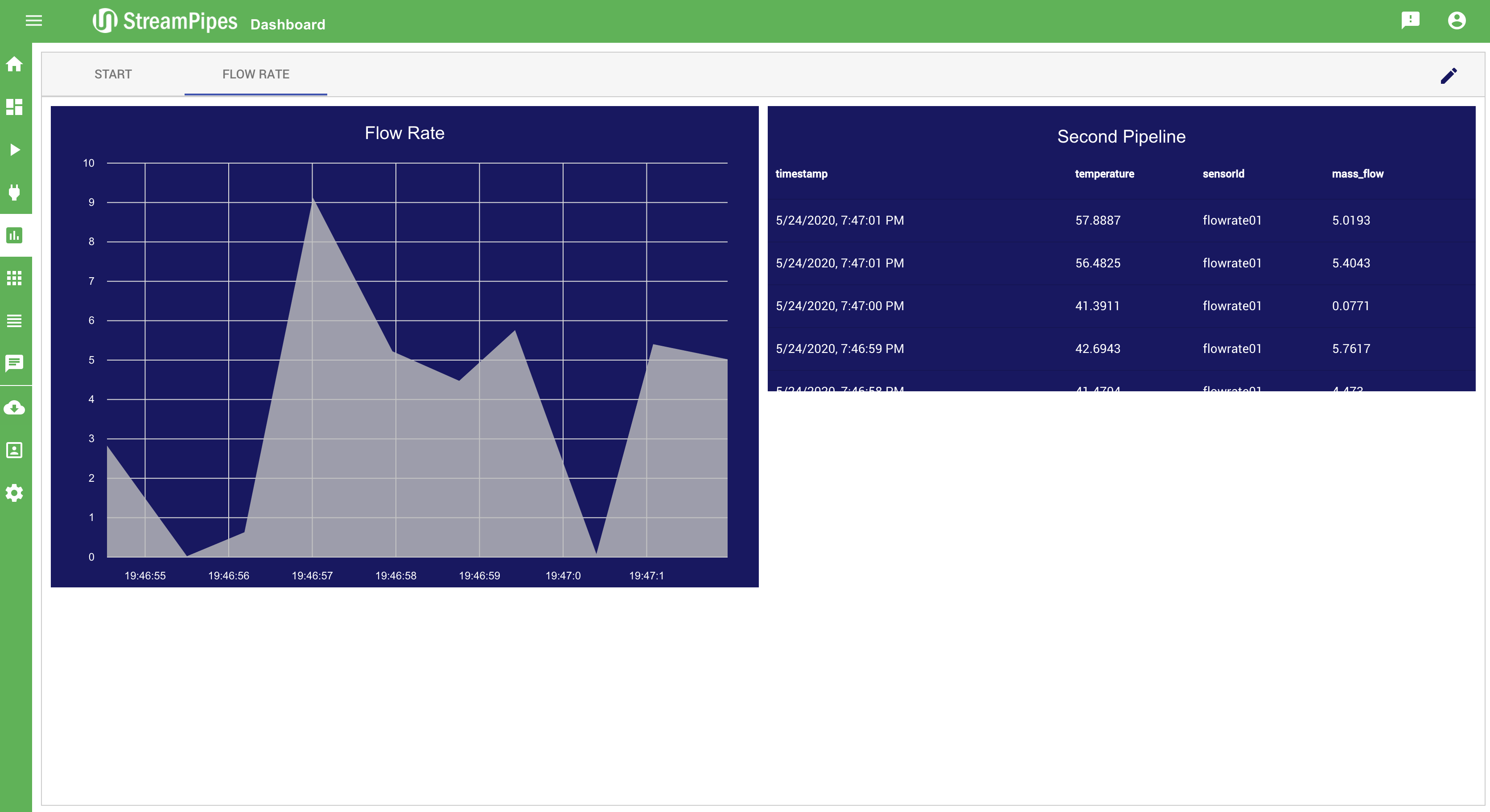Open the Pipeline Editor sidebar icon
Image resolution: width=1490 pixels, height=812 pixels.
(14, 107)
